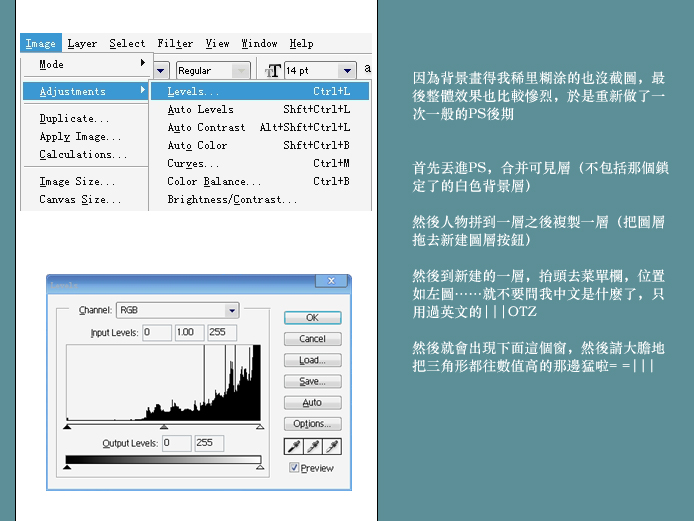
Task: Click the output levels 0 field
Action: click(177, 443)
